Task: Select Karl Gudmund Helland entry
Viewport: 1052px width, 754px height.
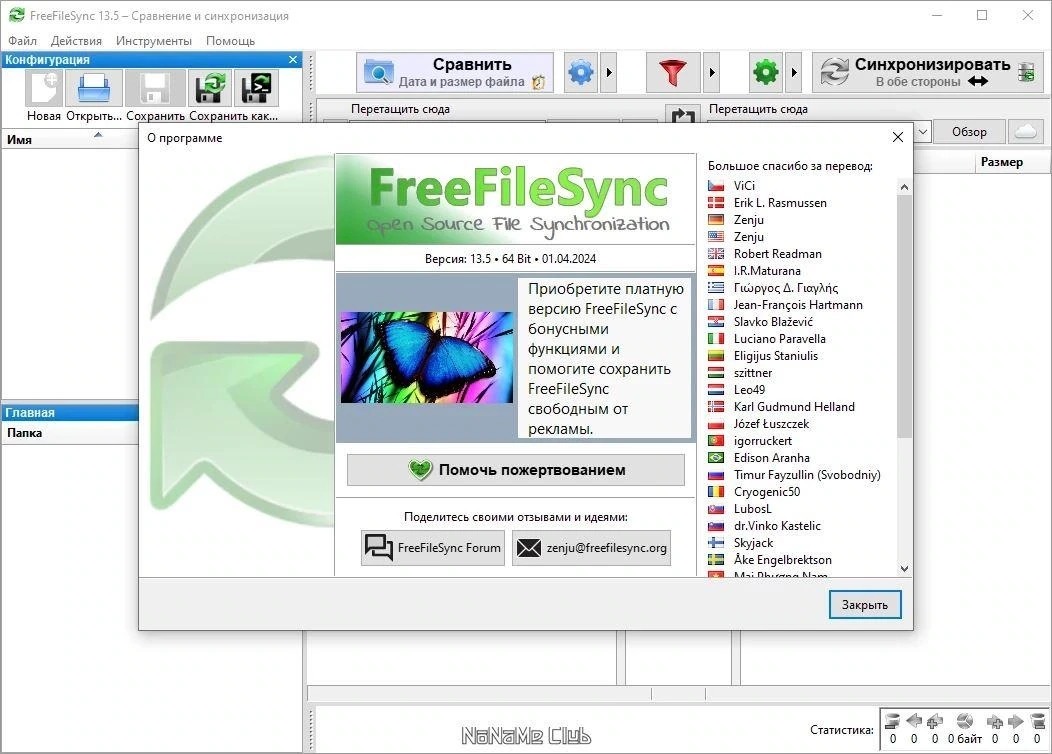Action: click(x=794, y=407)
